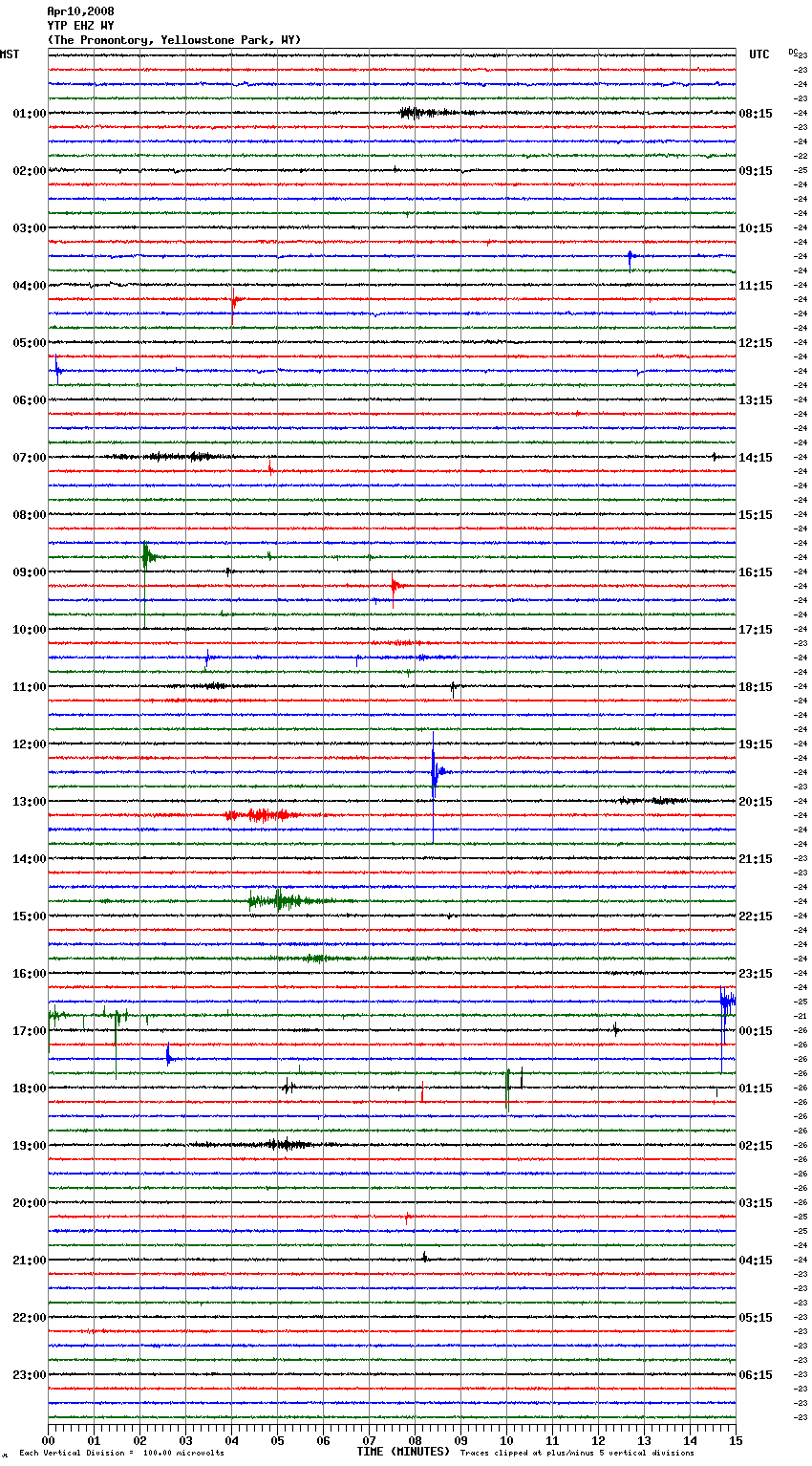Click '(The Promontory, Yellowstone Park, WY)' caption

click(174, 40)
